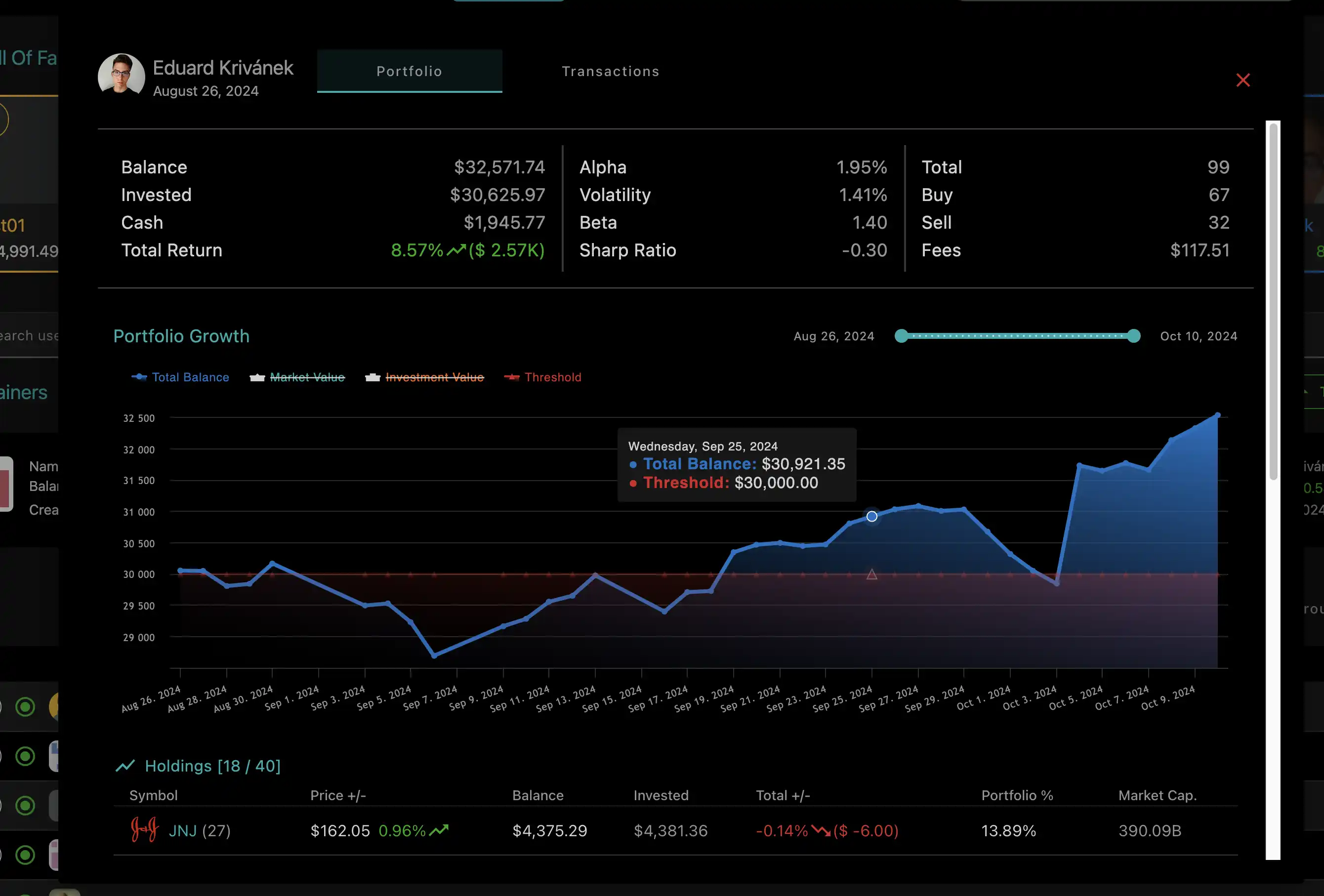Click the dialog's vertical scrollbar
Screen dimensions: 1324x896
[x=1273, y=302]
